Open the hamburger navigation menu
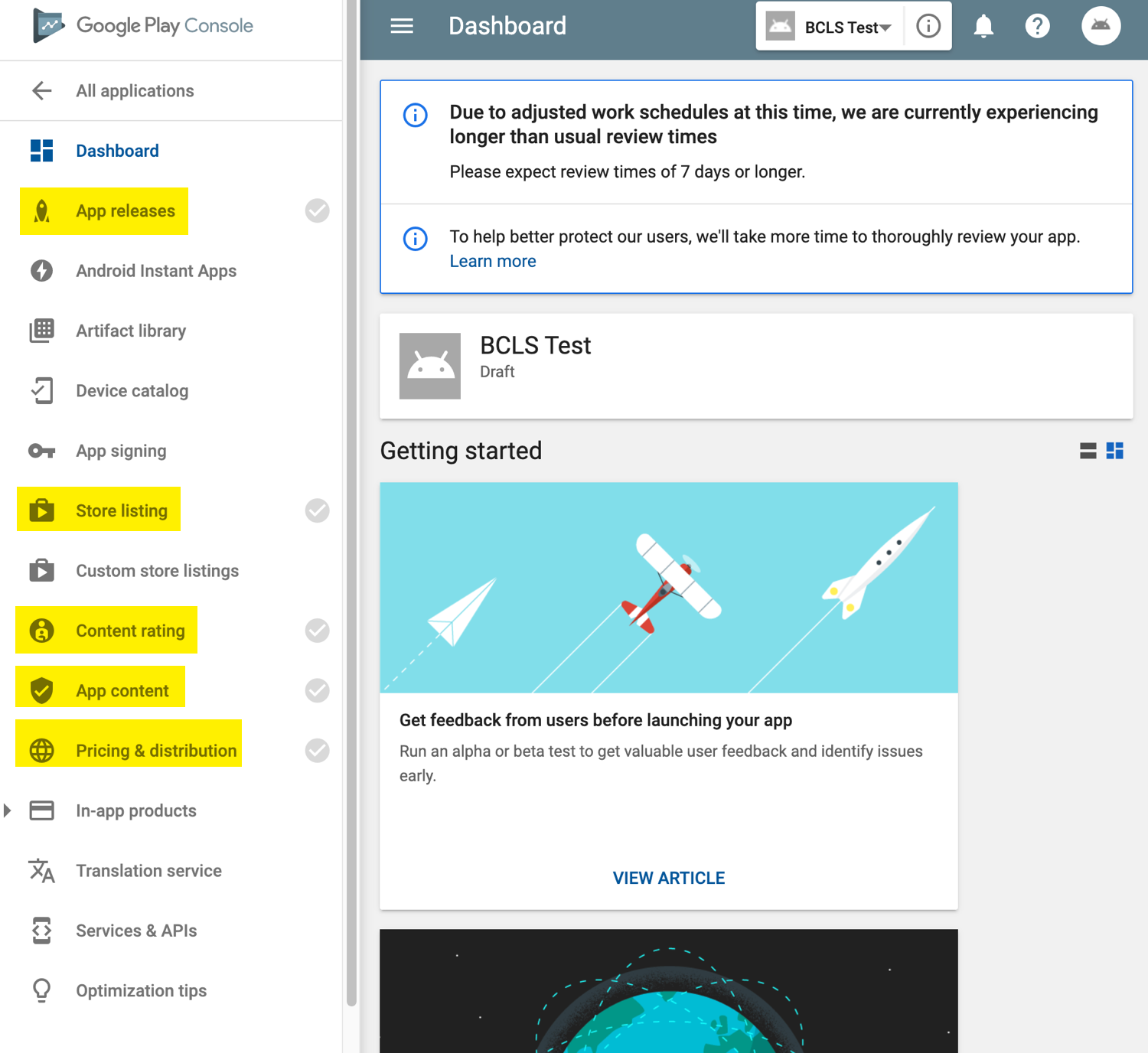Image resolution: width=1148 pixels, height=1053 pixels. [x=402, y=26]
